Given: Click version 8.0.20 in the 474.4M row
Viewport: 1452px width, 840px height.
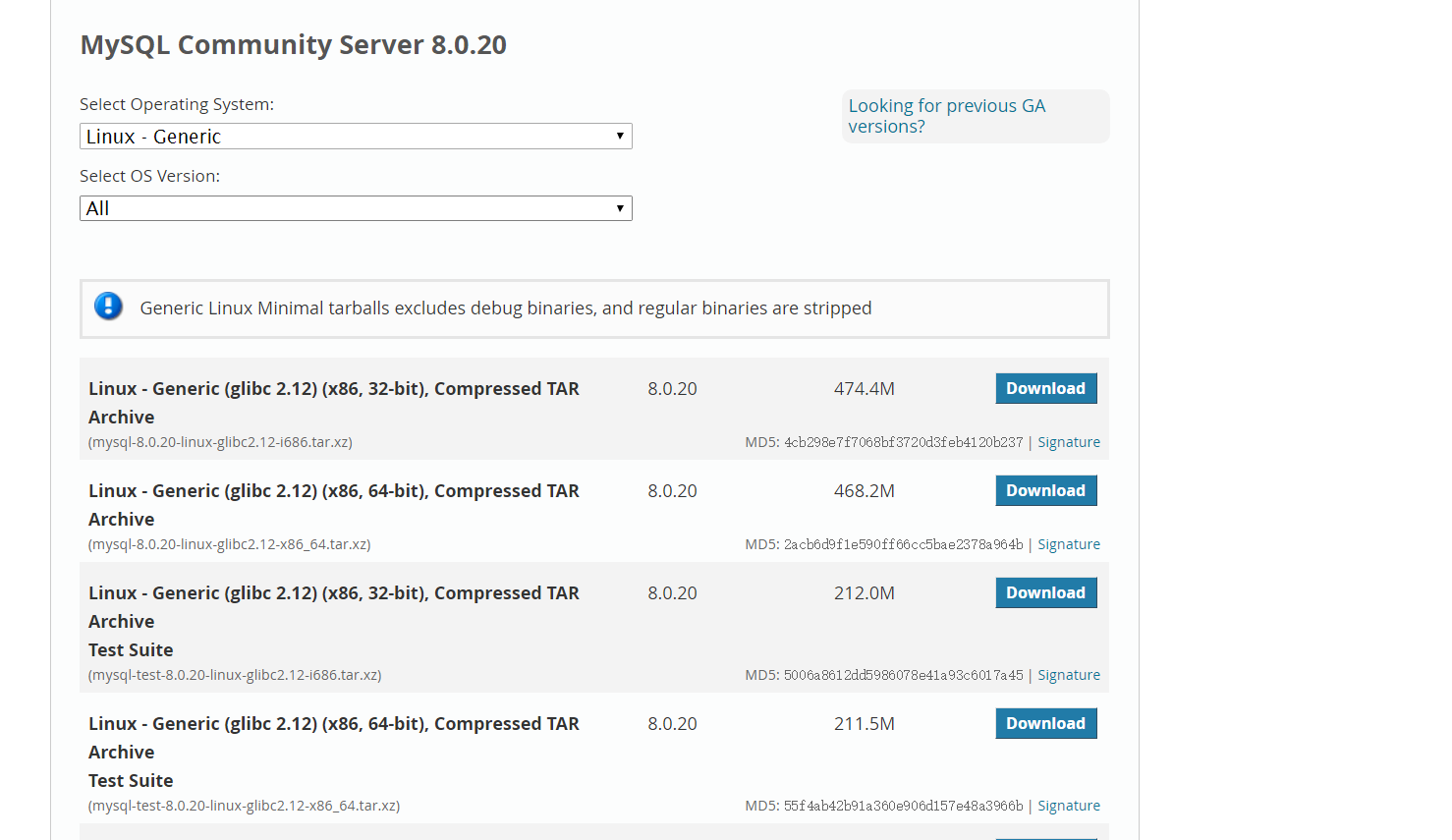Looking at the screenshot, I should pos(672,389).
